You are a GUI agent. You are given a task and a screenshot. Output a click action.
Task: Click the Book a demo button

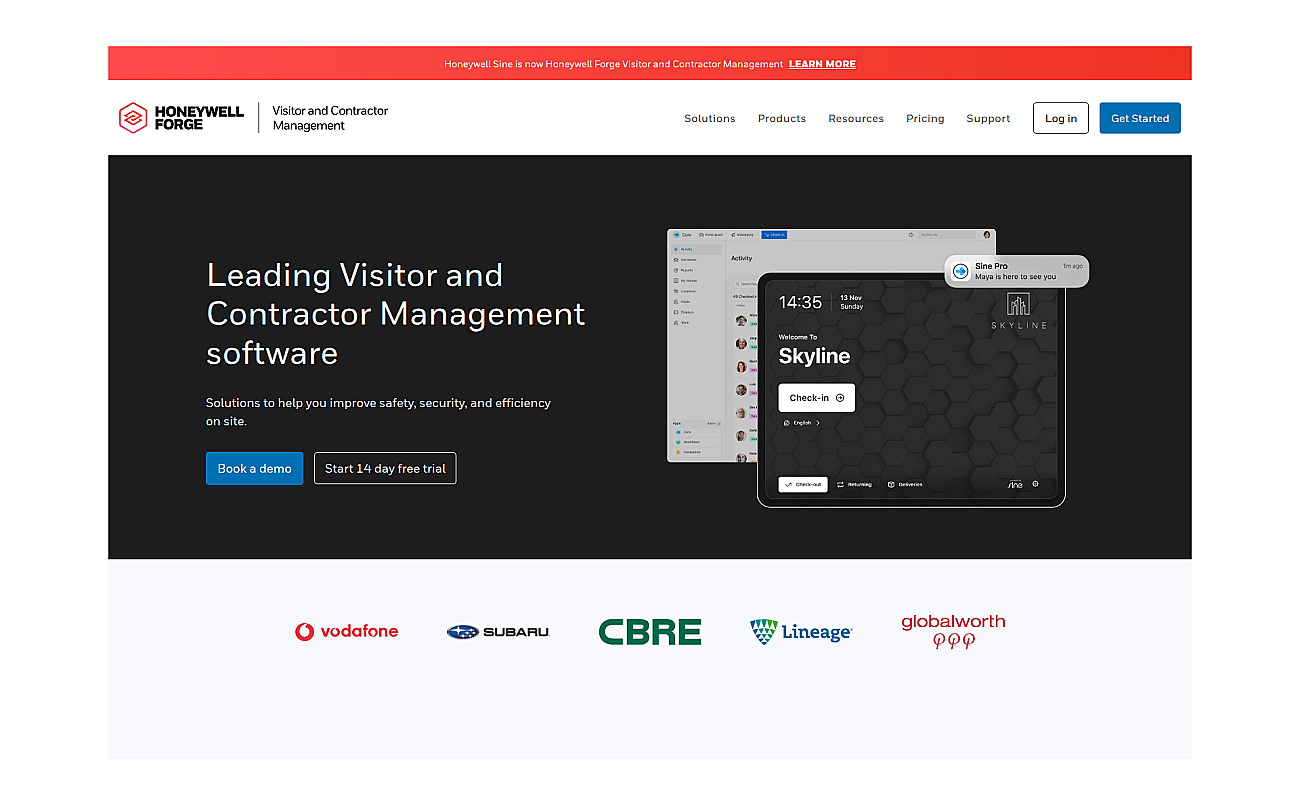[x=255, y=468]
